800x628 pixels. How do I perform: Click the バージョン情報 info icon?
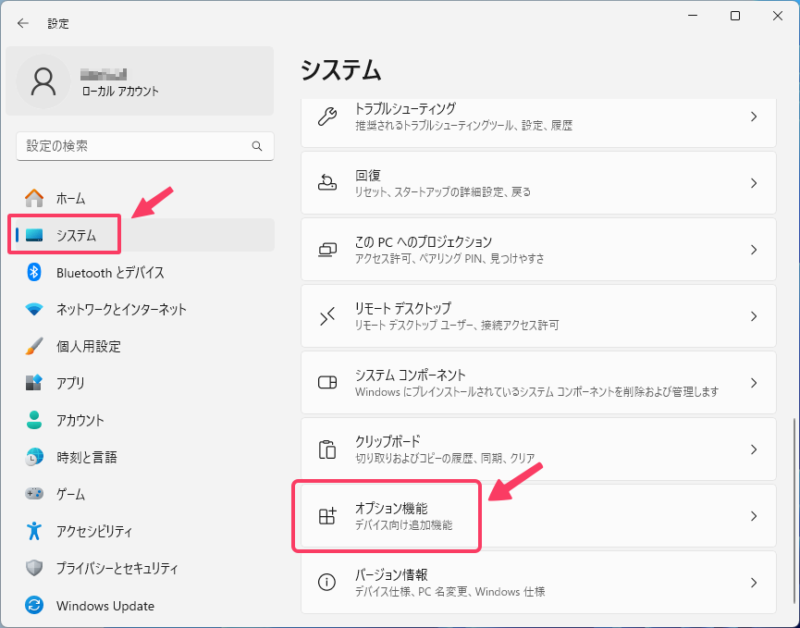(327, 583)
